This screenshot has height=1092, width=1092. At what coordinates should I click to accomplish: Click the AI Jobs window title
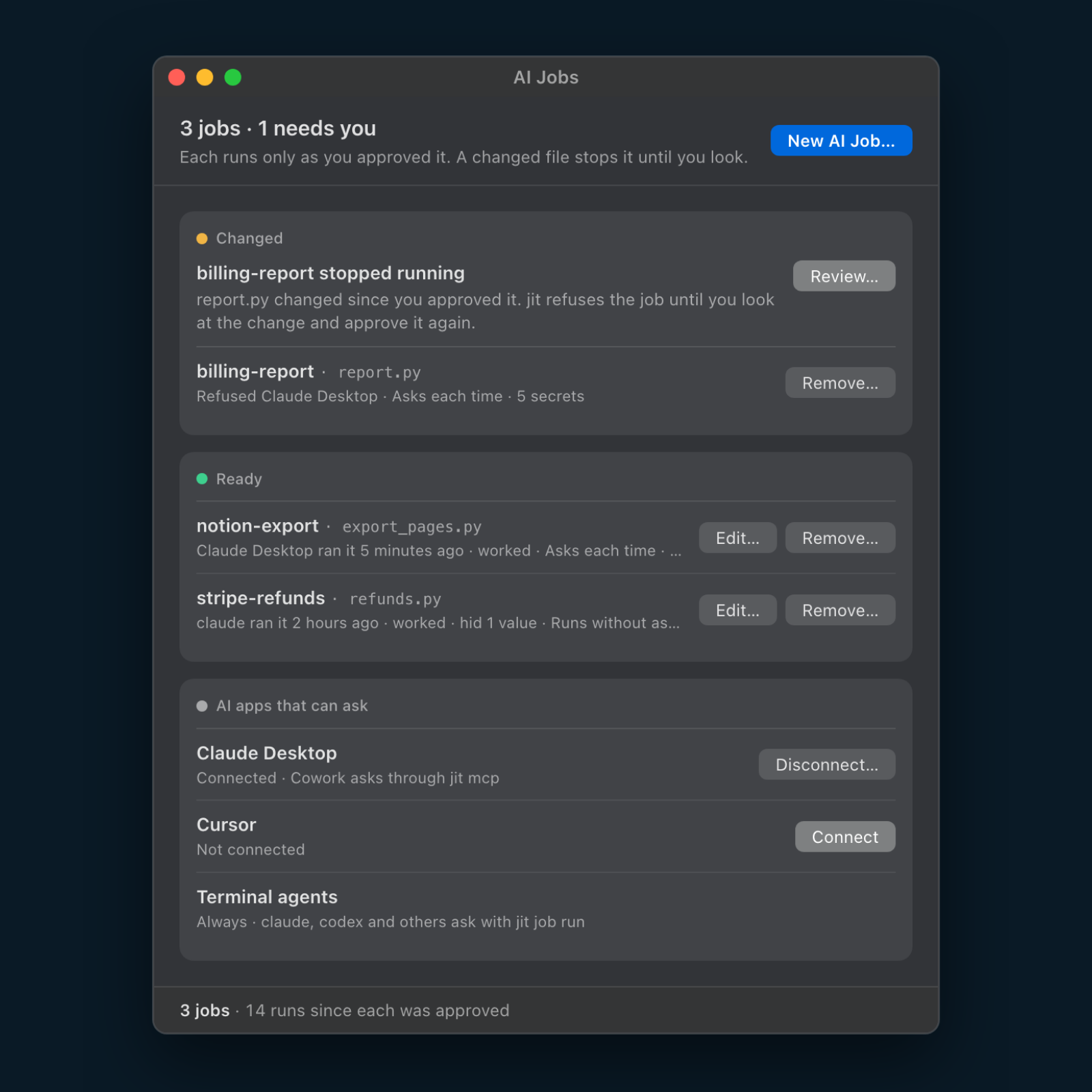pyautogui.click(x=546, y=78)
